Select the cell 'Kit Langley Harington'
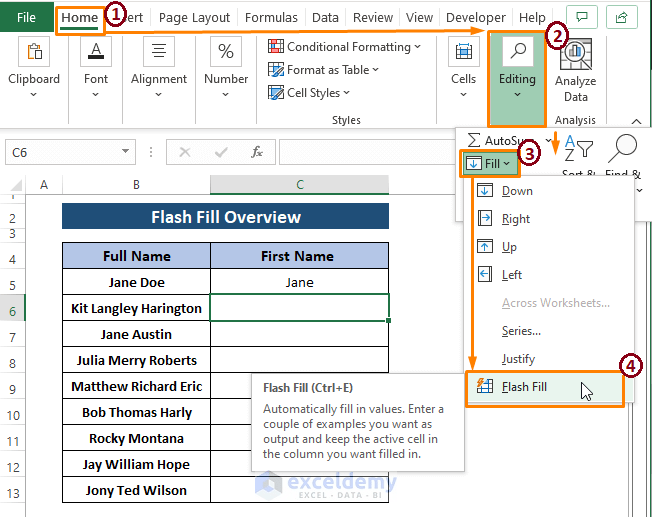652x517 pixels. [x=136, y=308]
